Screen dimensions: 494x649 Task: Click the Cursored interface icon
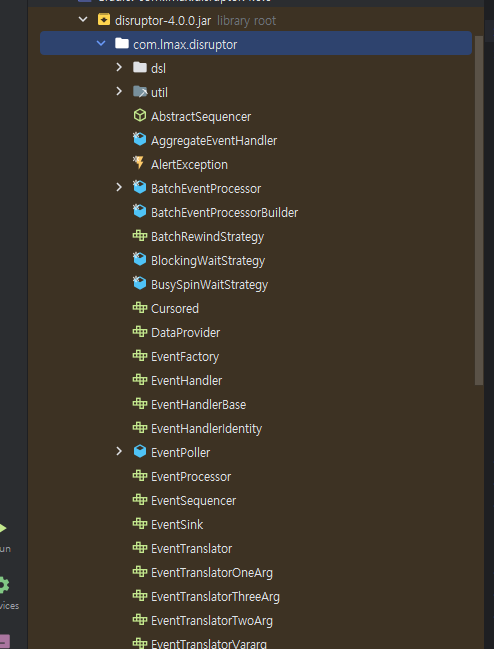pos(140,308)
